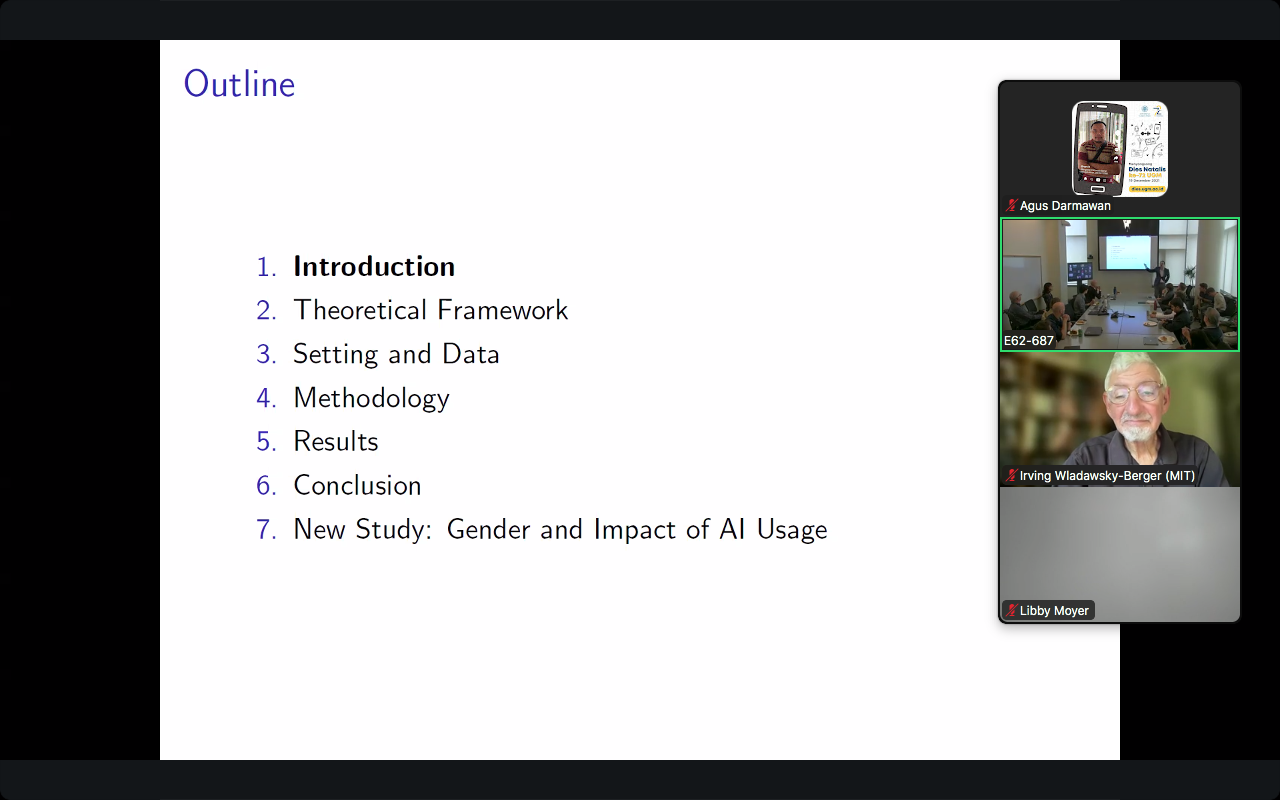Click the Libby Moyer name label
Viewport: 1280px width, 800px height.
point(1054,610)
